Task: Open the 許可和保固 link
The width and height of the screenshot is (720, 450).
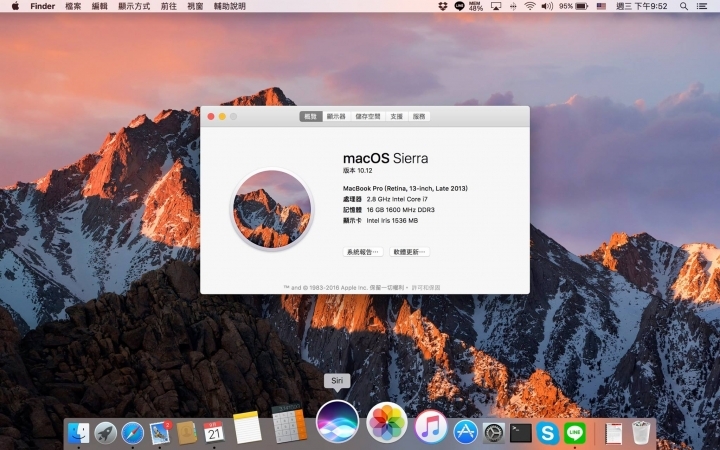Action: [426, 287]
